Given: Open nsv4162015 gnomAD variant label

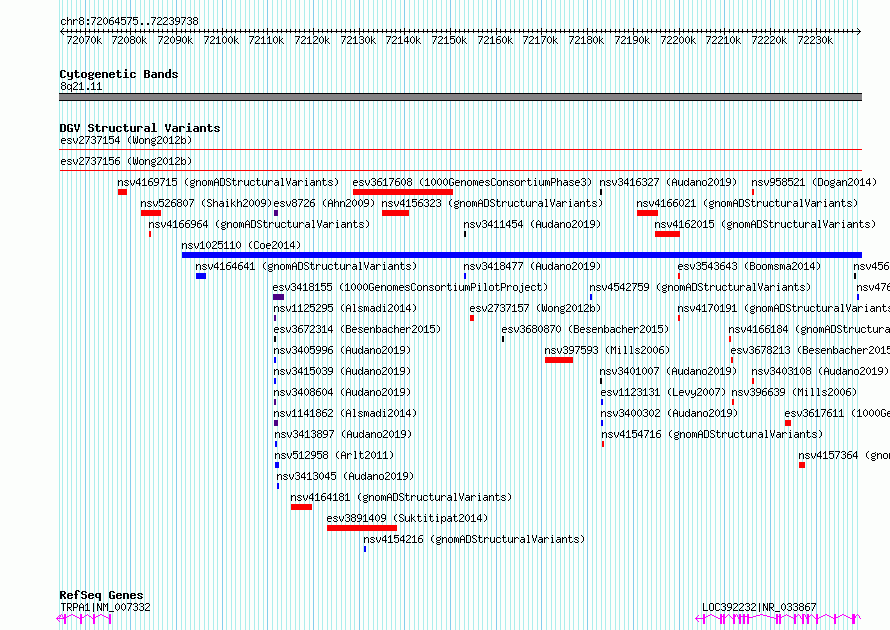Looking at the screenshot, I should [765, 224].
